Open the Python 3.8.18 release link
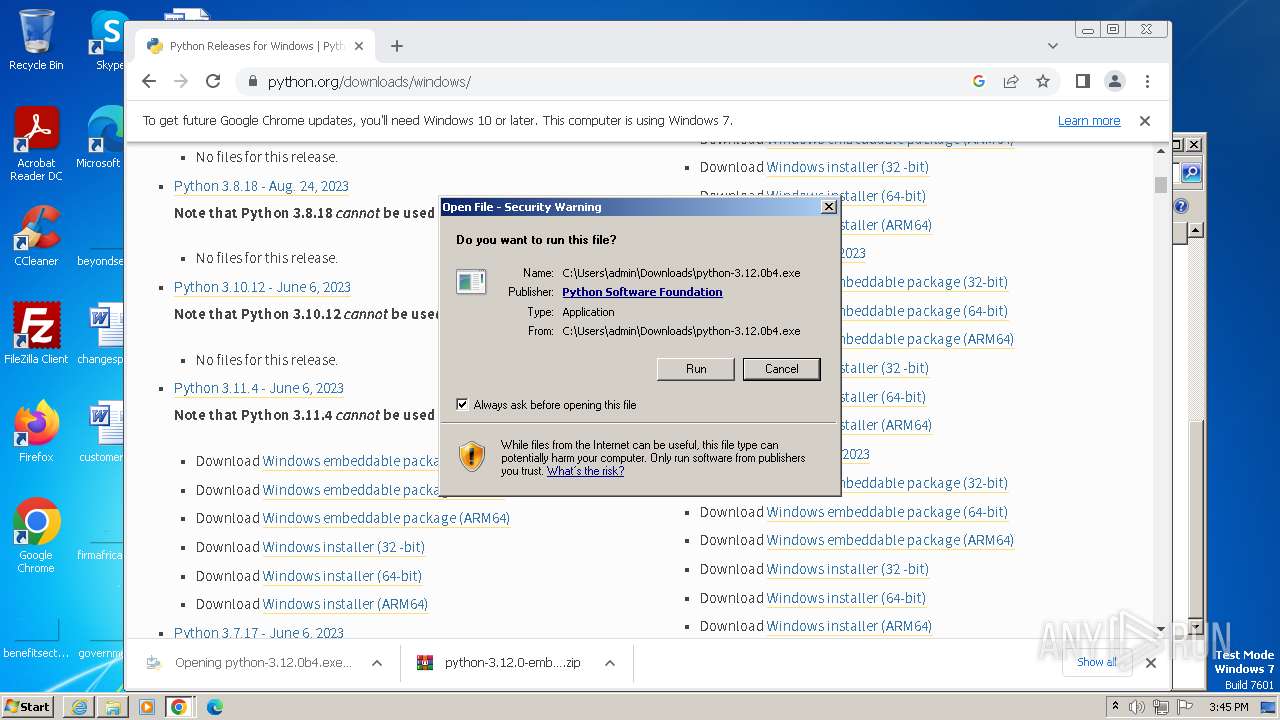Viewport: 1280px width, 720px height. (x=261, y=186)
